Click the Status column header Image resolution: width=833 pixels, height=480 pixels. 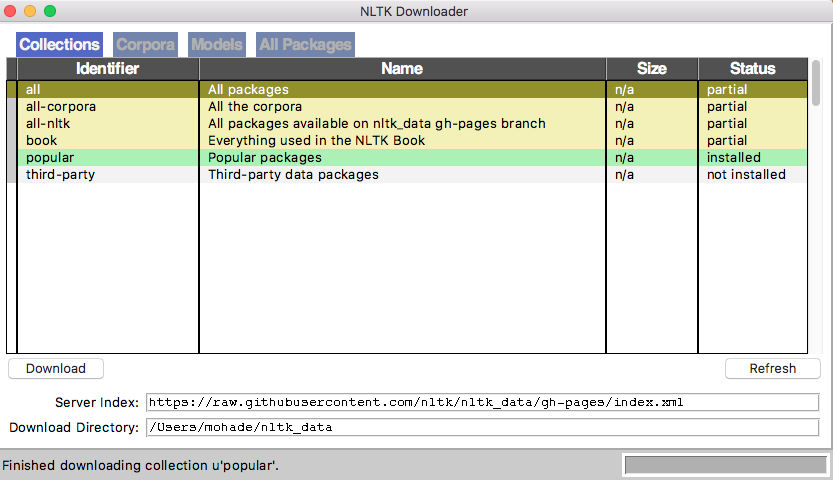pyautogui.click(x=753, y=68)
